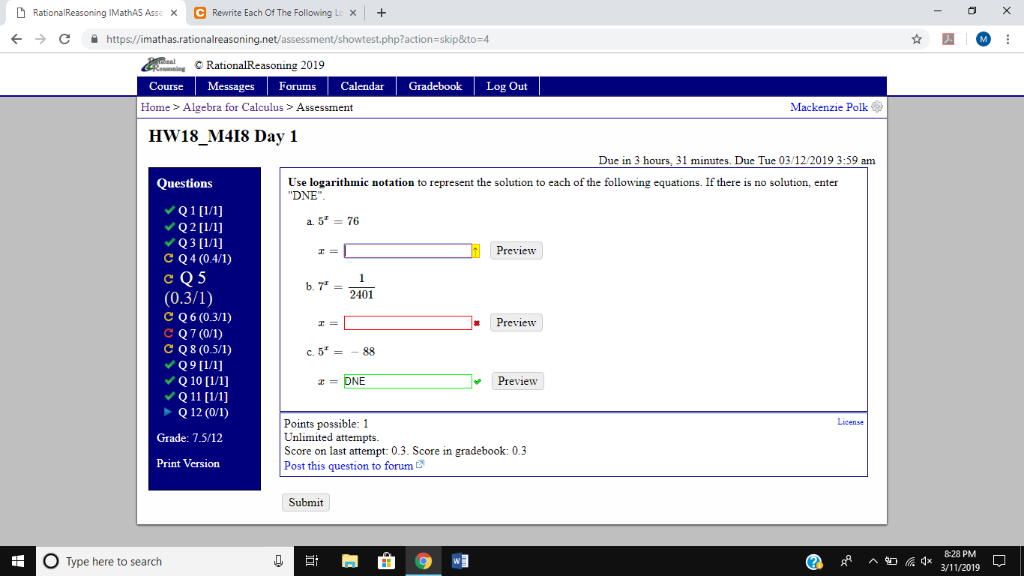Open Word from the taskbar
The height and width of the screenshot is (576, 1024).
pos(459,560)
